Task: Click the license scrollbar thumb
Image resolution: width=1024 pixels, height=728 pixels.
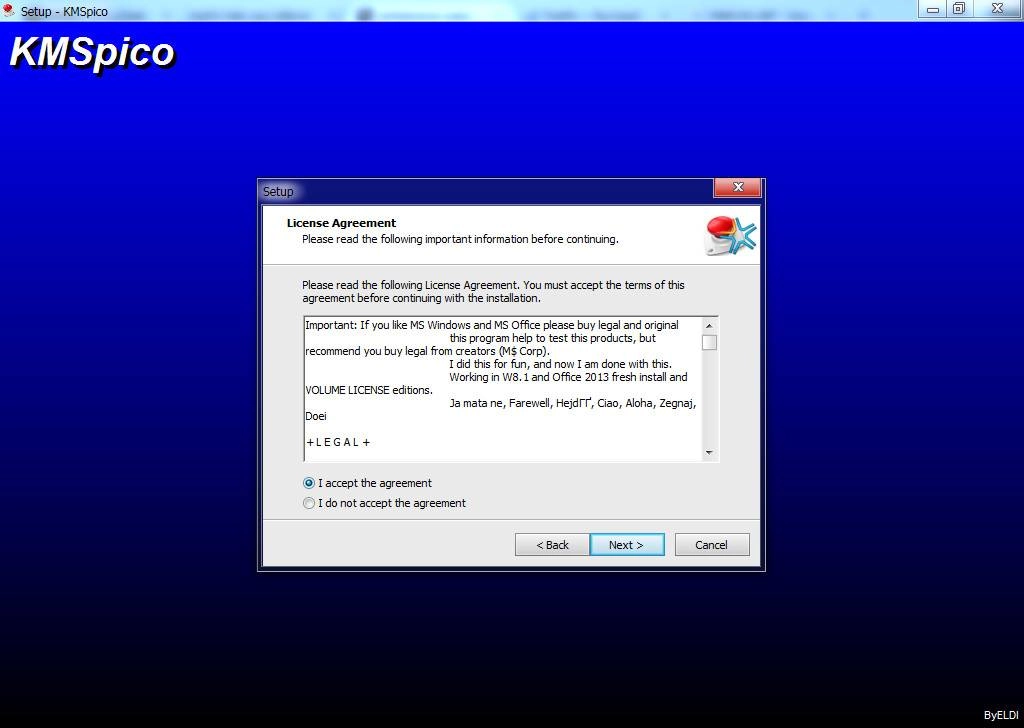Action: pyautogui.click(x=709, y=342)
